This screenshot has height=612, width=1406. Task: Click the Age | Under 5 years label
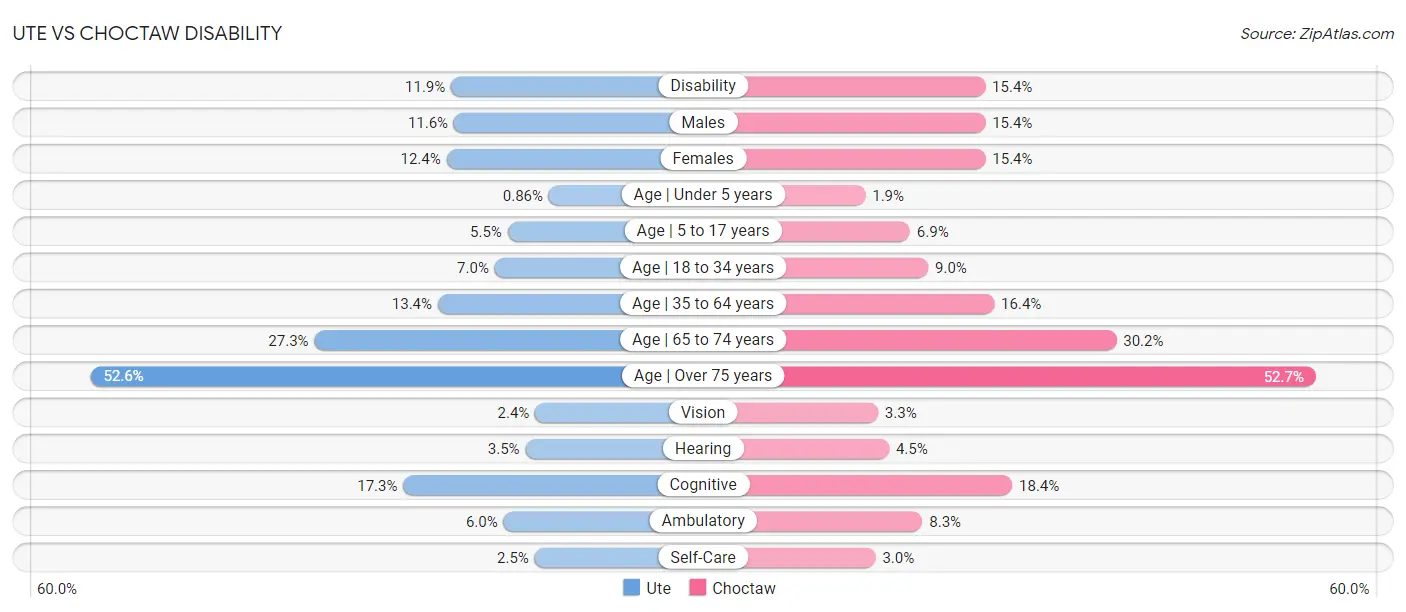703,194
